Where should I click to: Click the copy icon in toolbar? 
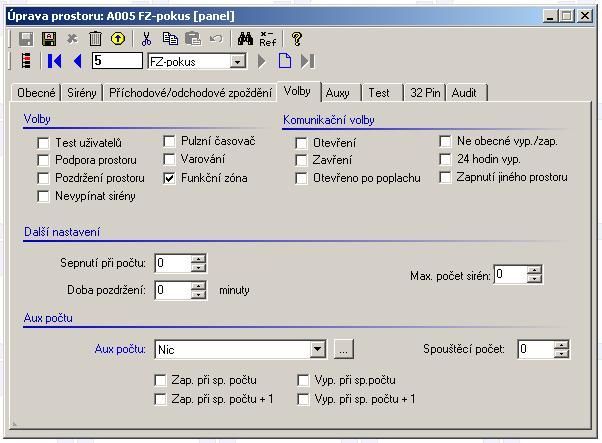point(170,39)
